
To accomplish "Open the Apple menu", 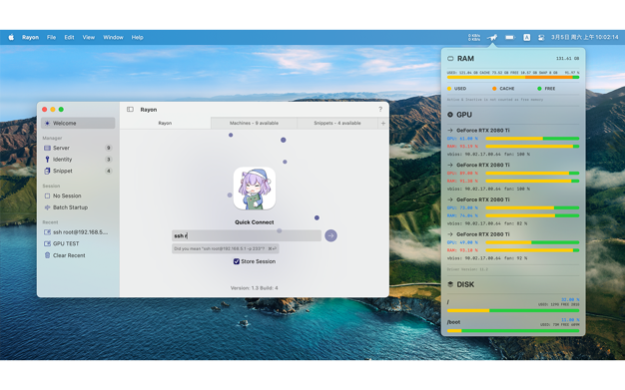I will point(11,37).
